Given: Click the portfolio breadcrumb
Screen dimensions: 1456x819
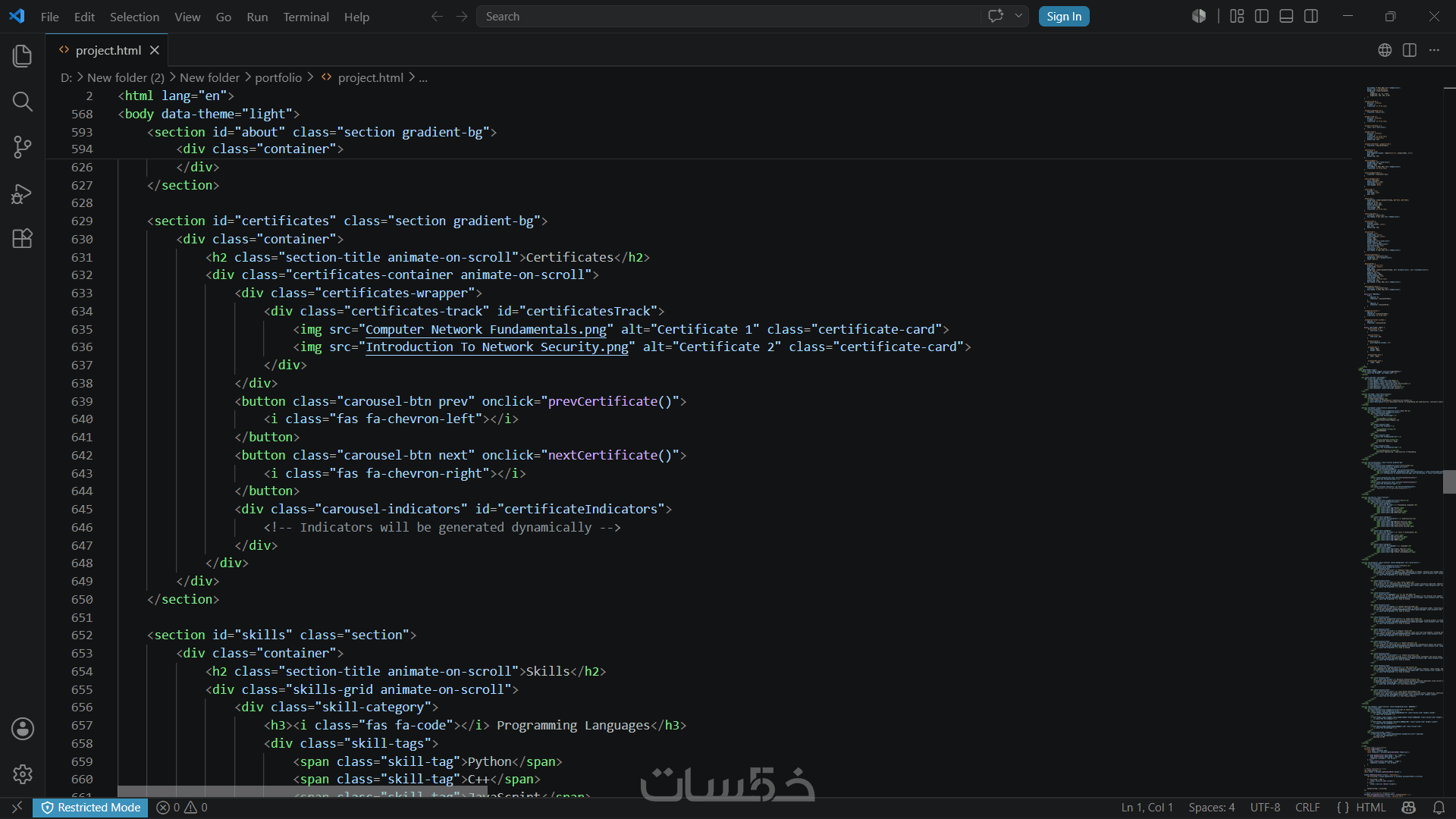Looking at the screenshot, I should 278,77.
